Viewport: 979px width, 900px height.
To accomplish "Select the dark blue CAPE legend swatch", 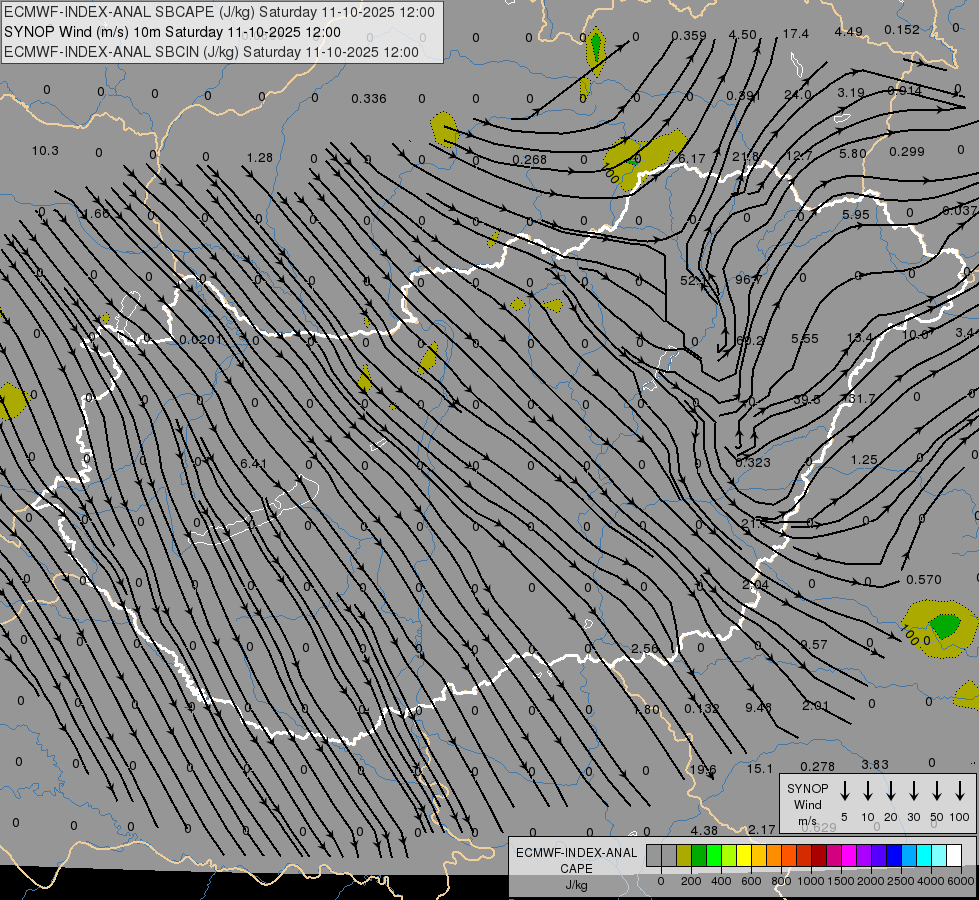I will pos(894,855).
